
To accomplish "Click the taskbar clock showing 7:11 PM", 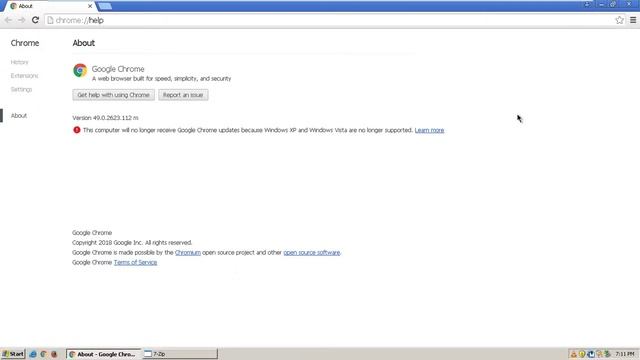I will pyautogui.click(x=625, y=354).
